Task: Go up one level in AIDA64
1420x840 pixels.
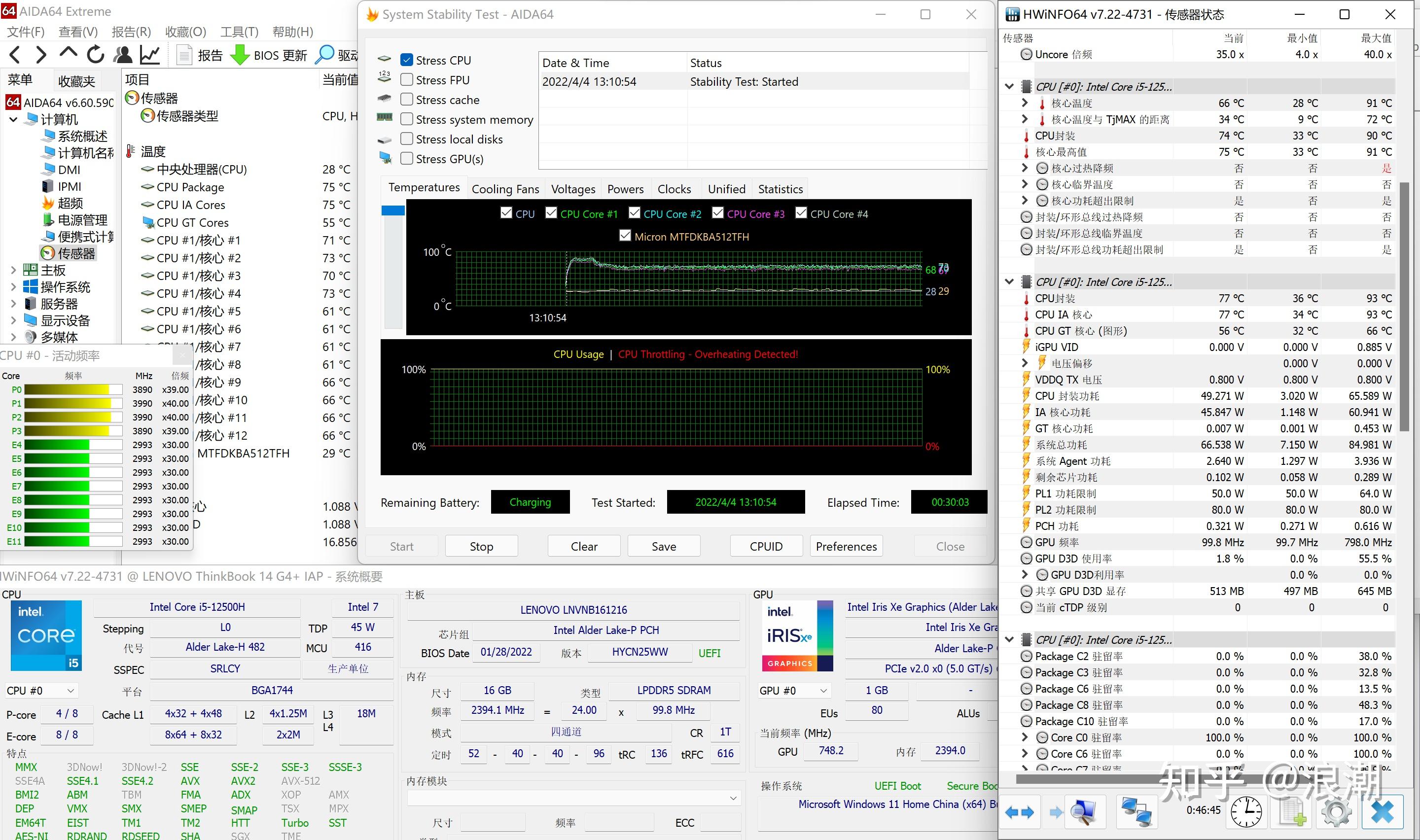Action: pos(68,54)
